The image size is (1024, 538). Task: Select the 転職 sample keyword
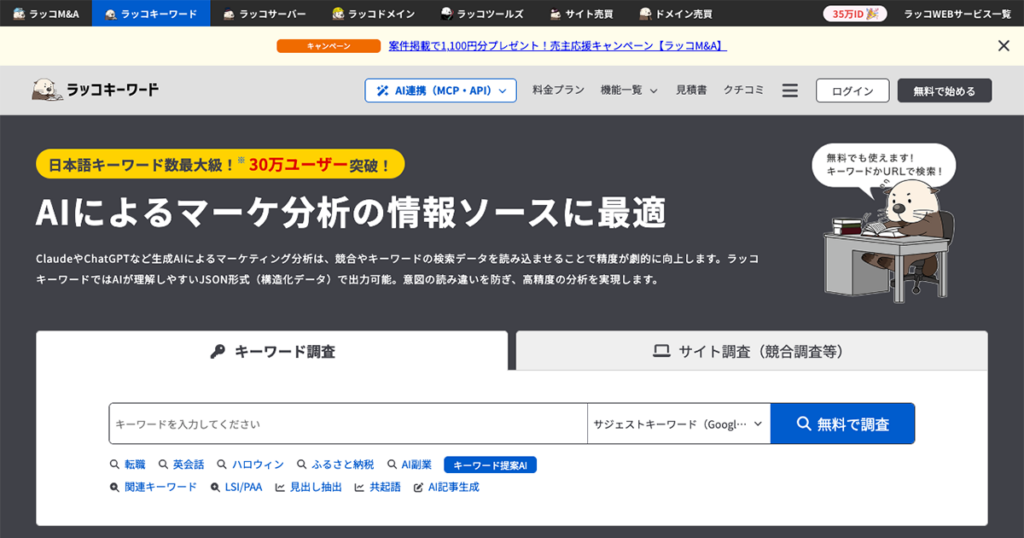(x=128, y=465)
